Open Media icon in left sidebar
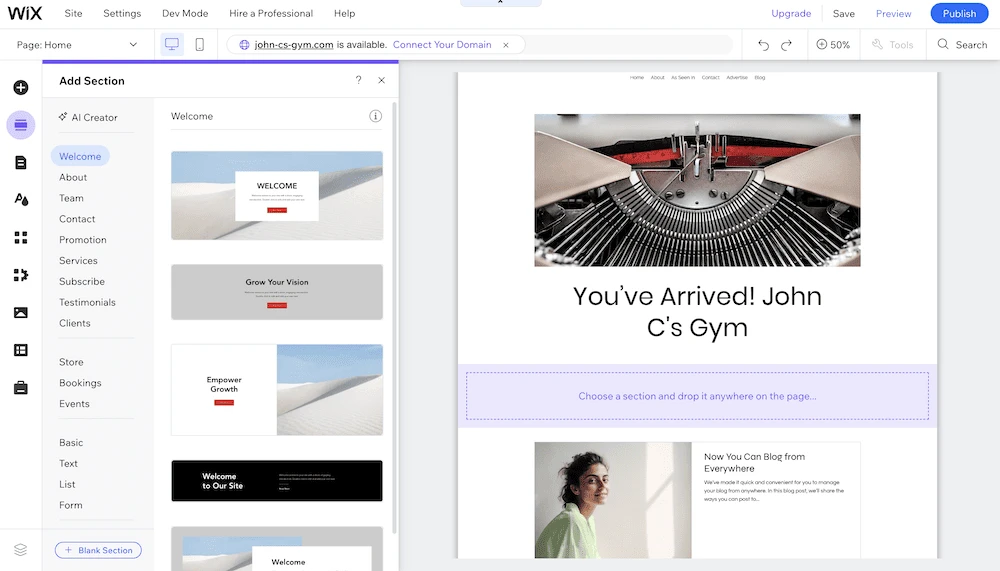The width and height of the screenshot is (1000, 571). pos(20,313)
